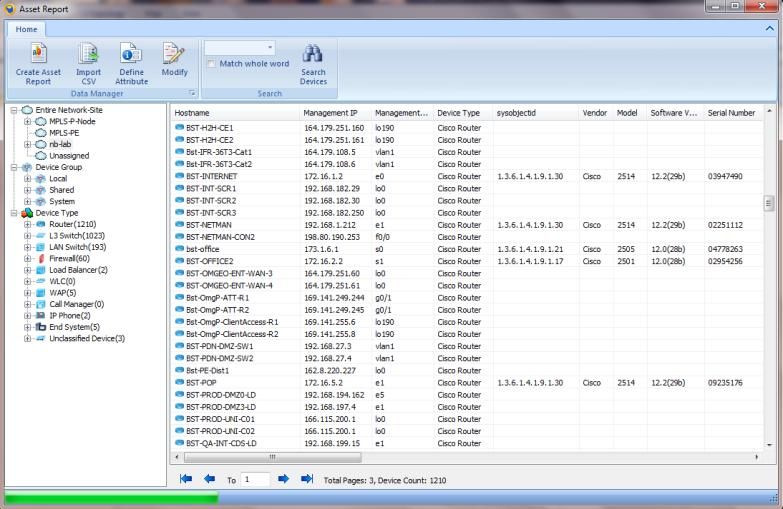Select the End System(5) icon
This screenshot has height=509, width=783.
pyautogui.click(x=41, y=327)
